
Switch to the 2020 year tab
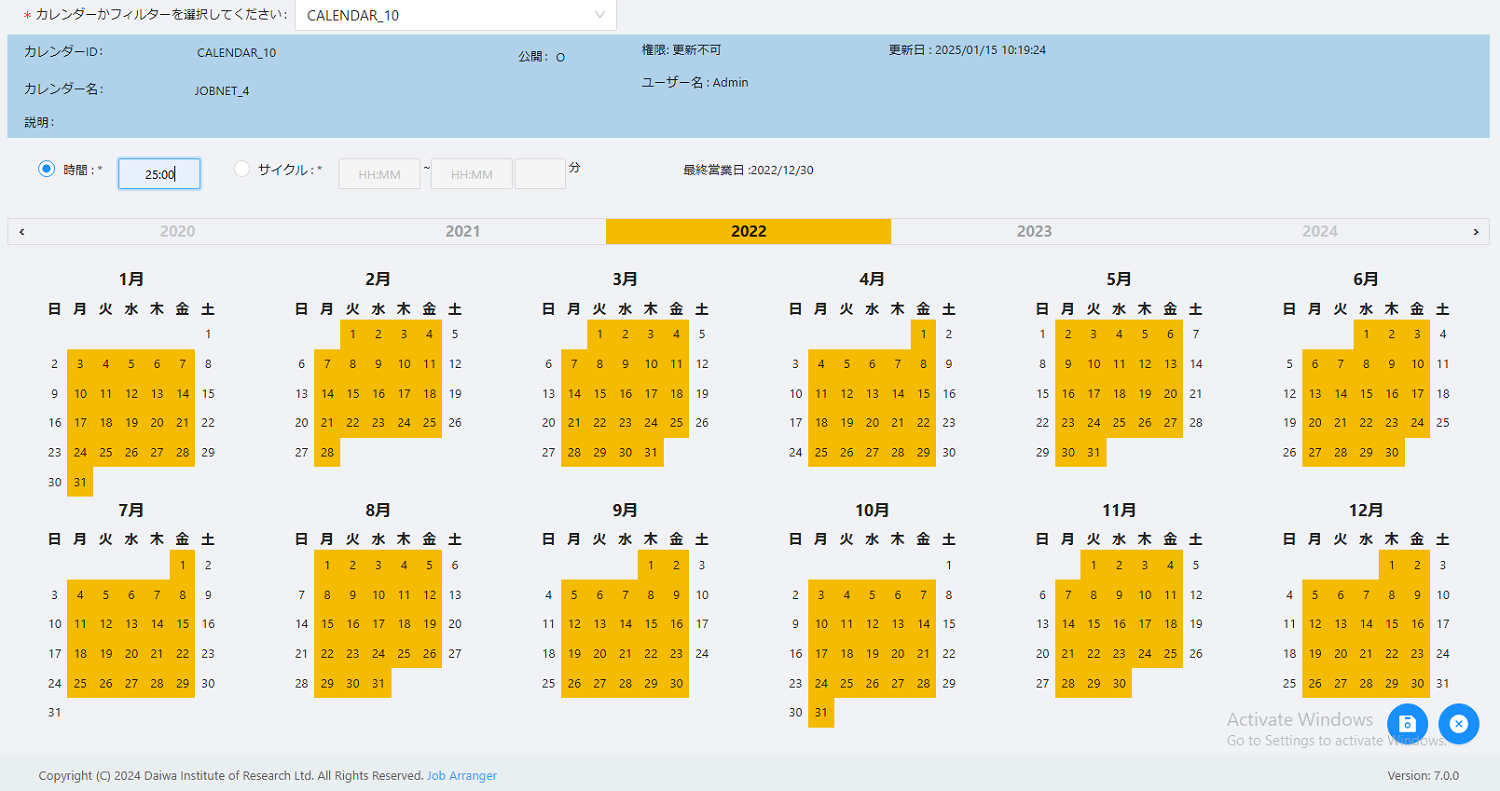[x=177, y=231]
